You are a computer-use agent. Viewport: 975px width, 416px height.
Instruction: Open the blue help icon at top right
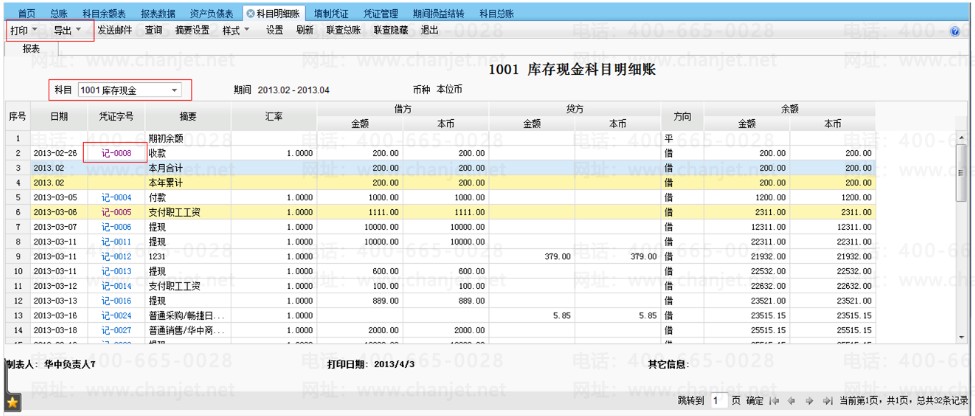click(955, 31)
